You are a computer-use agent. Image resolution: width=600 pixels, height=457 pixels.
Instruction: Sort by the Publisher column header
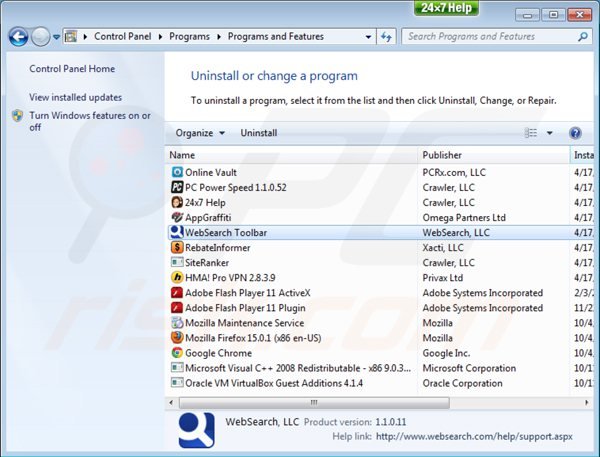(x=494, y=155)
